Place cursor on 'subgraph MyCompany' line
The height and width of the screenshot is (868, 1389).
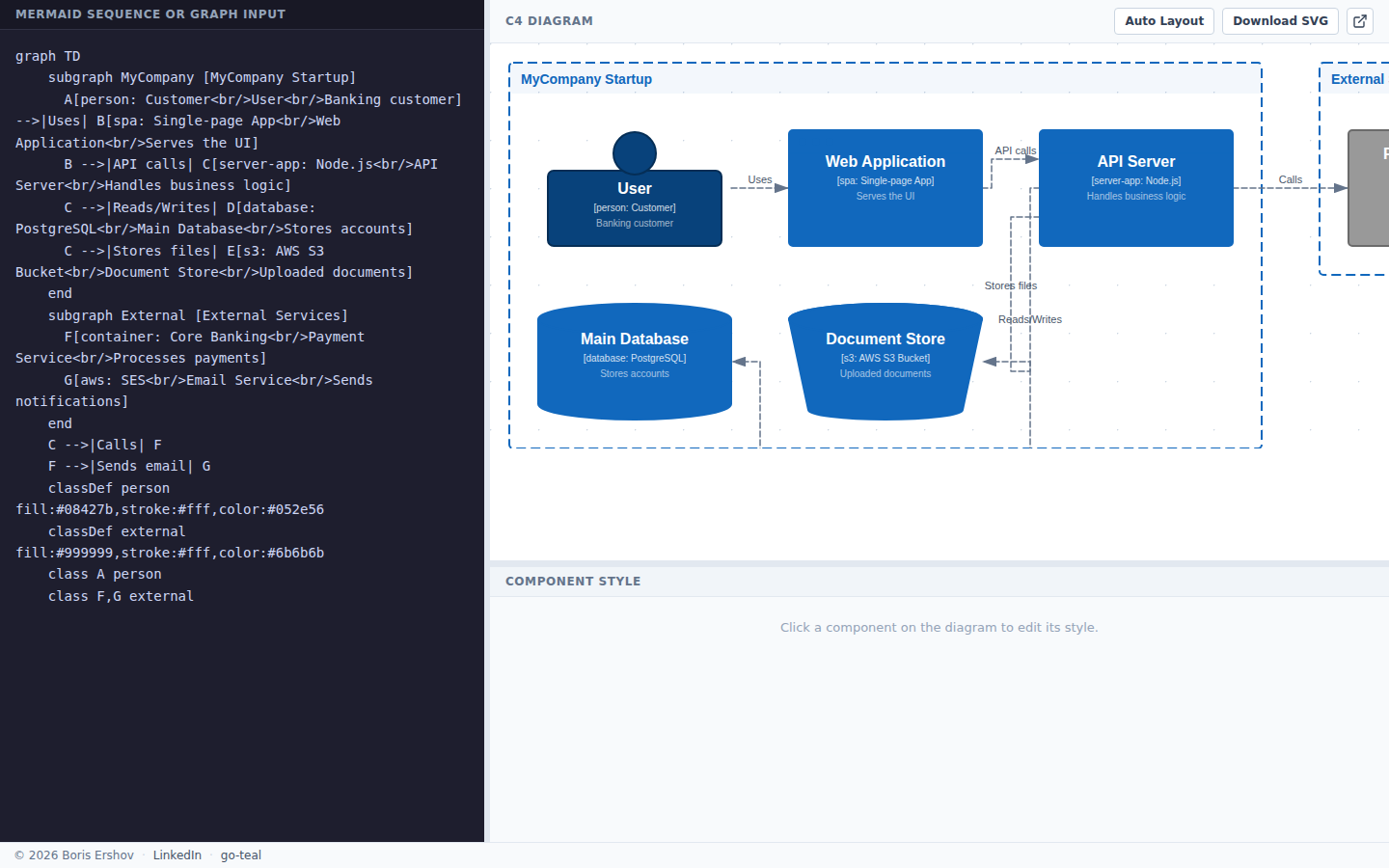click(203, 77)
